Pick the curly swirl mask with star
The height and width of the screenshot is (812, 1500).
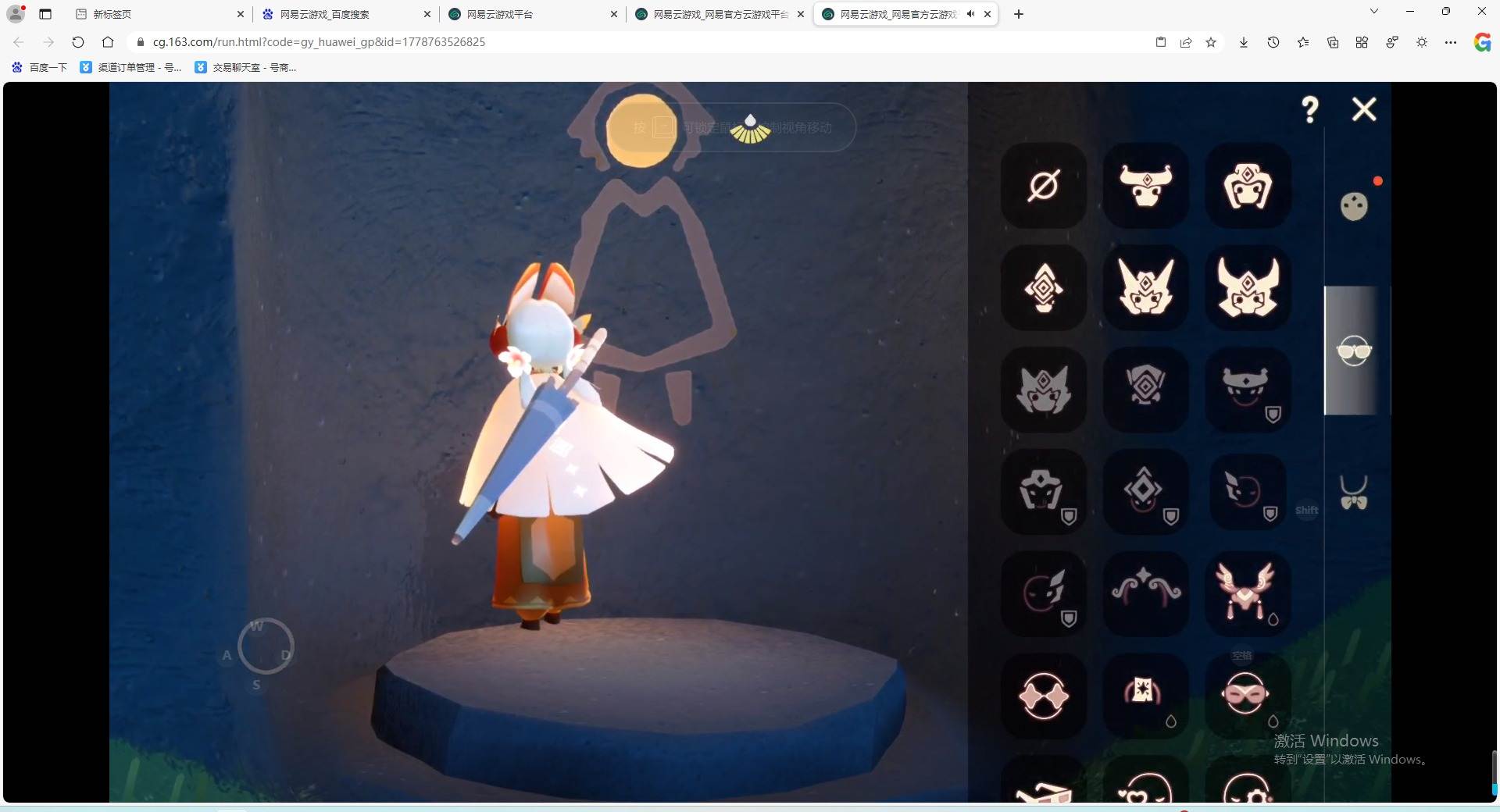(1146, 594)
